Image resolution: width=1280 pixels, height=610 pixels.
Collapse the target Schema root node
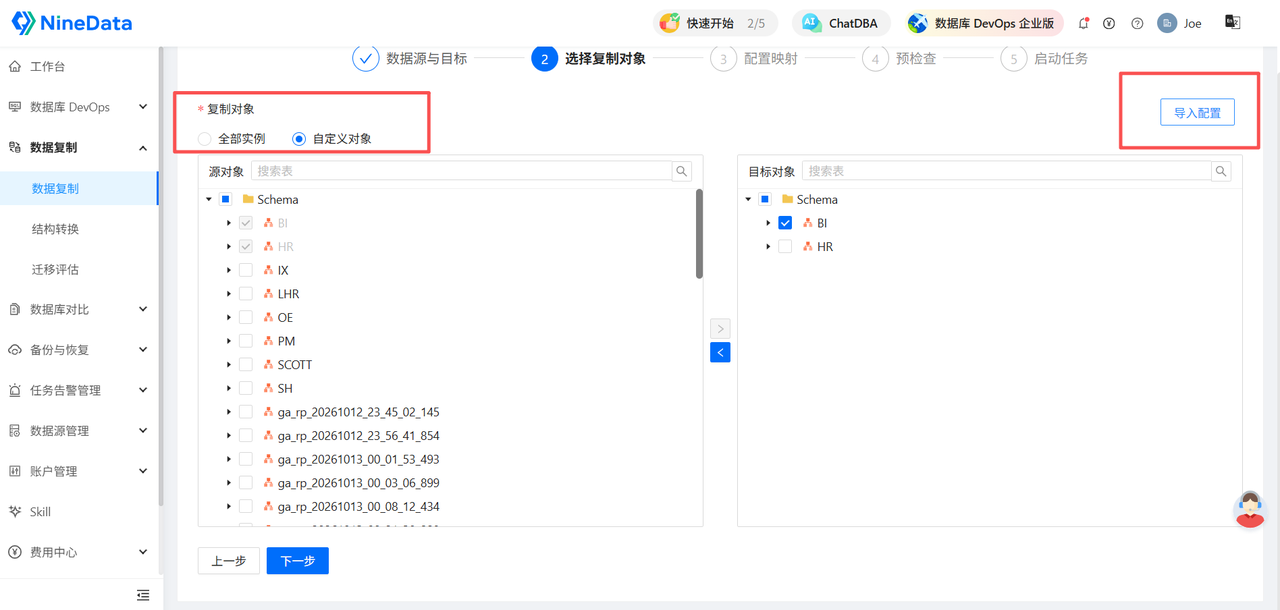point(748,199)
